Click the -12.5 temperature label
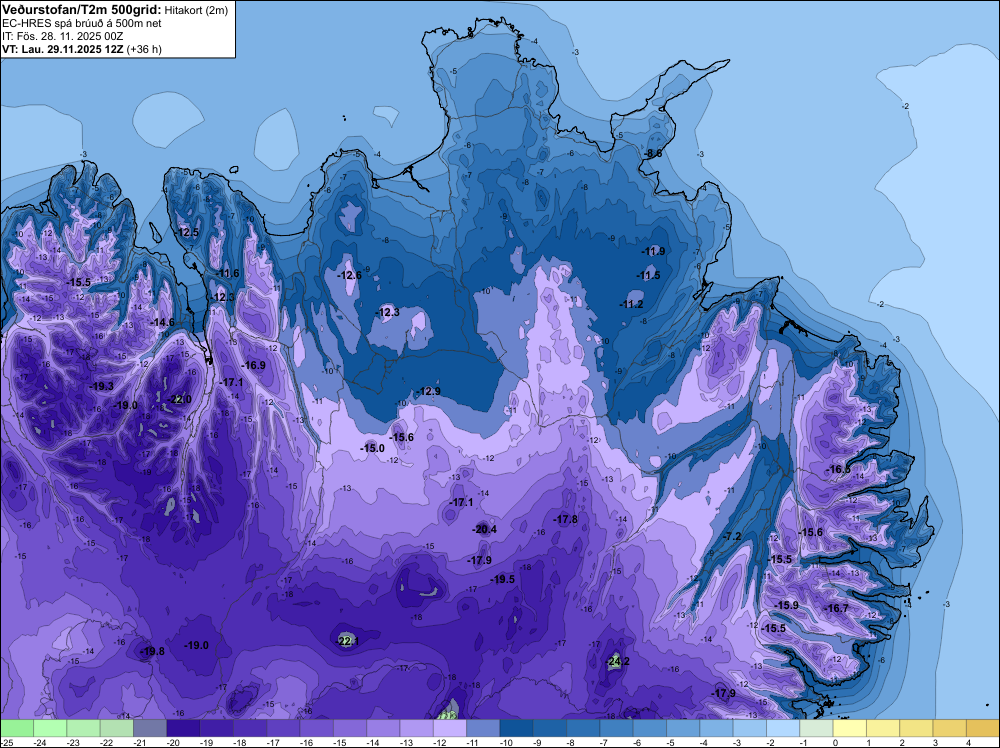 pos(188,232)
